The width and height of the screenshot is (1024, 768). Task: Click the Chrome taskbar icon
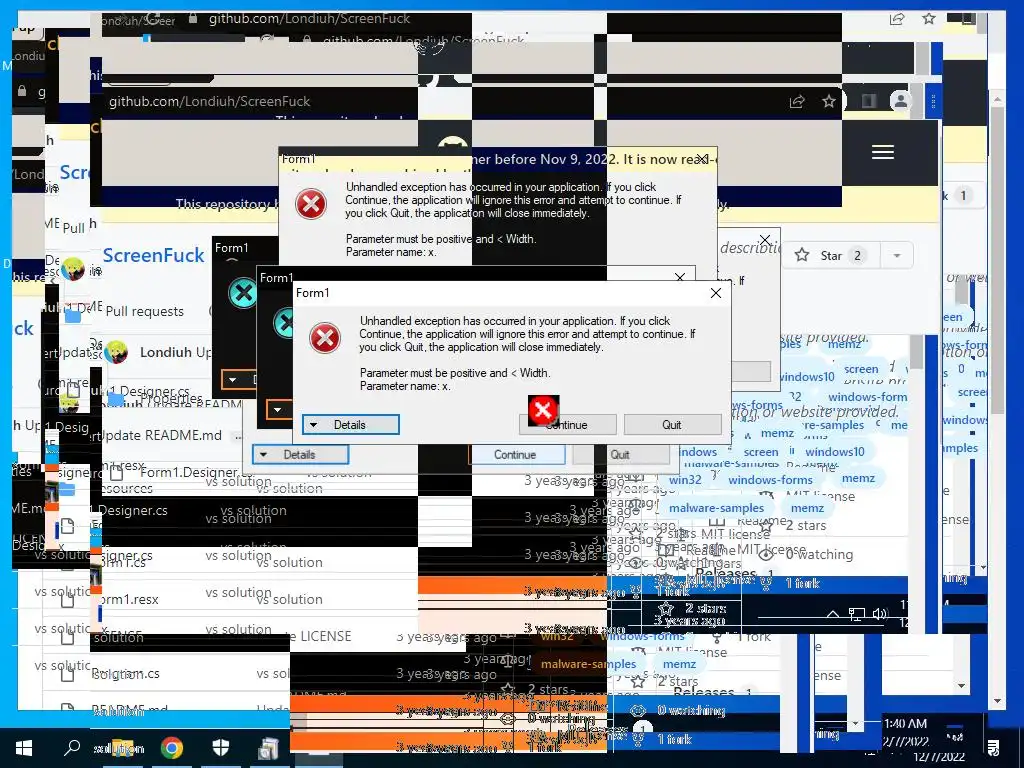pyautogui.click(x=172, y=748)
